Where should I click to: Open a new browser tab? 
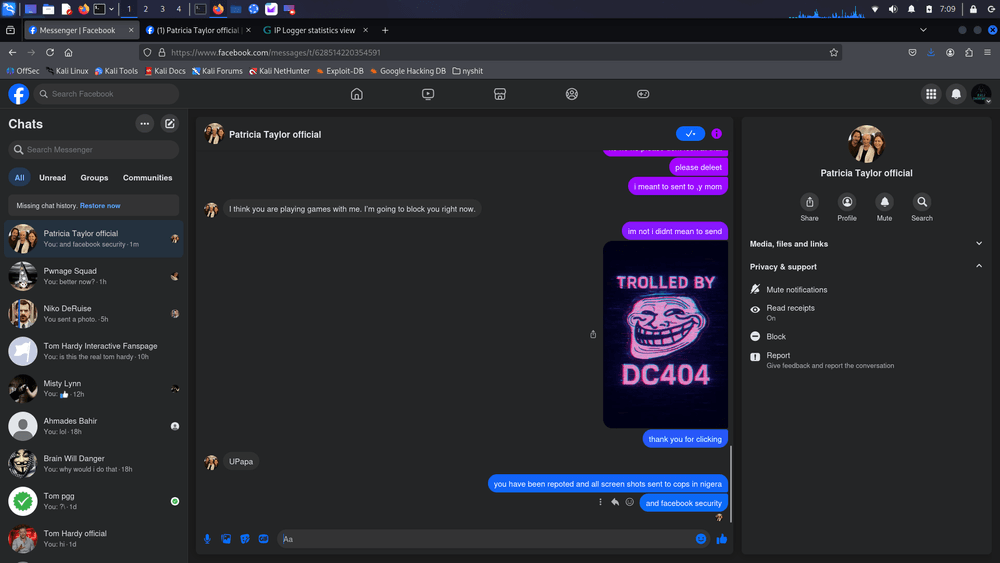click(385, 30)
